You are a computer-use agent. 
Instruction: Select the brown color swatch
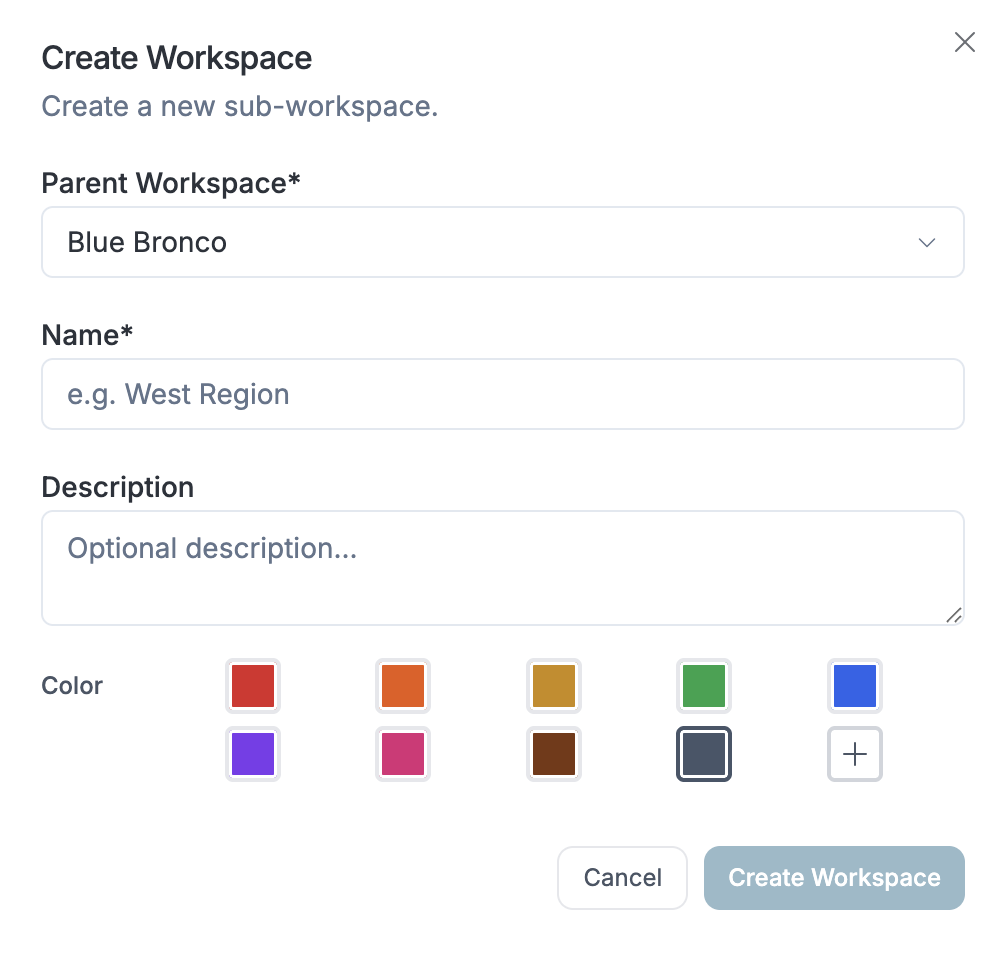[x=554, y=754]
